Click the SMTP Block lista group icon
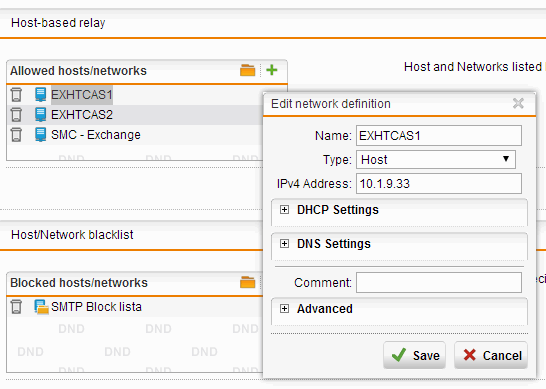The image size is (546, 389). 41,307
